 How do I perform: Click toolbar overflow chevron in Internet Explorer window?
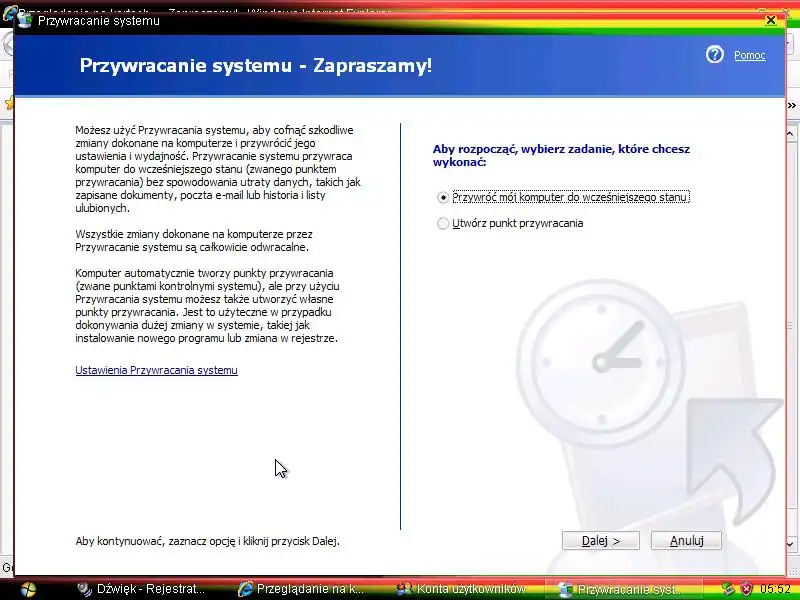pyautogui.click(x=792, y=106)
